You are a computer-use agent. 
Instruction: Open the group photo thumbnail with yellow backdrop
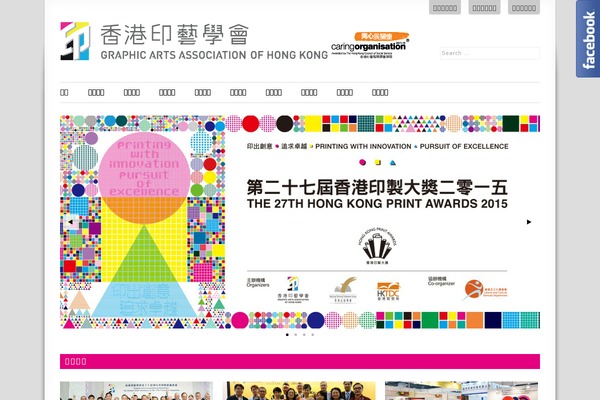pos(301,390)
